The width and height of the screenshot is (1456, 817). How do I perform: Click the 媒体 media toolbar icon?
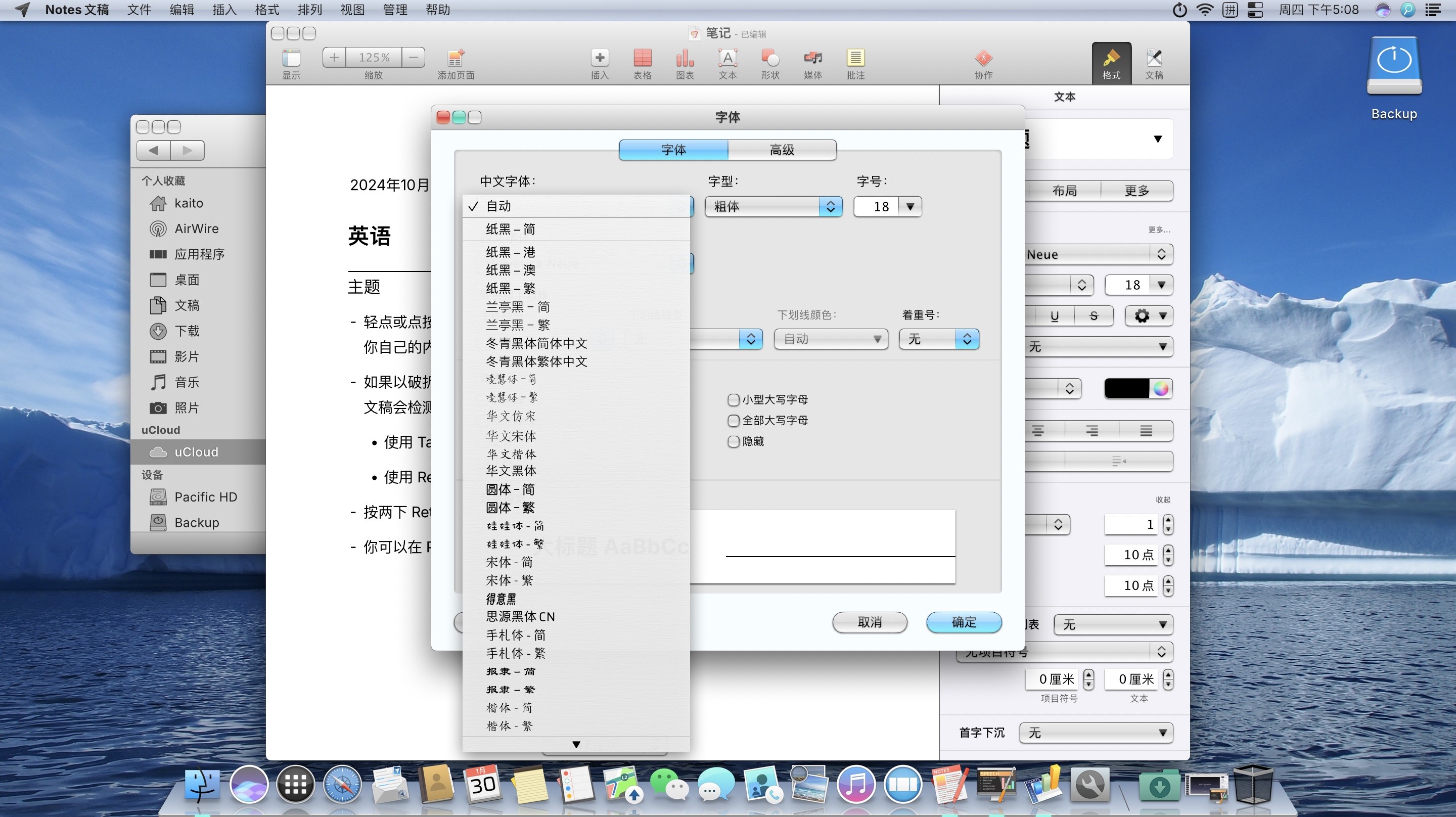click(813, 58)
